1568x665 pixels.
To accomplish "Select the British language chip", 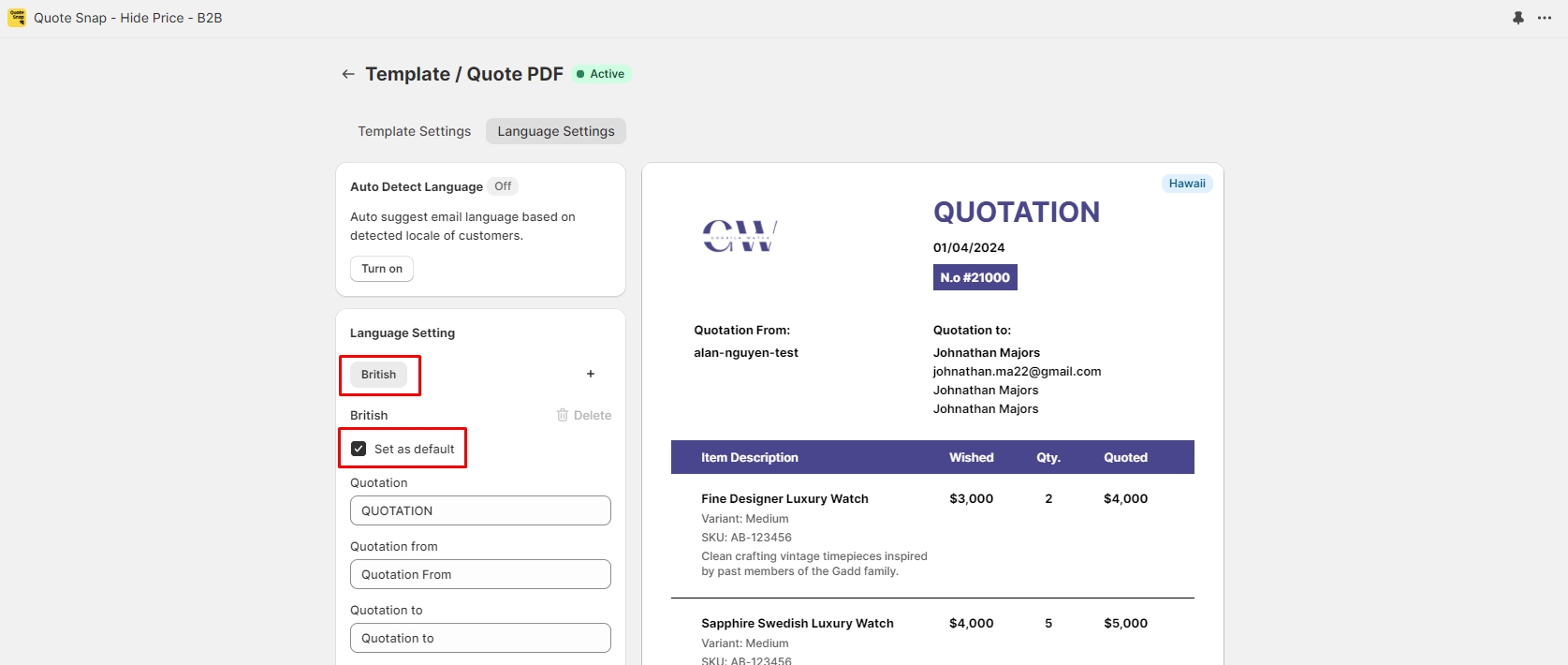I will tap(378, 375).
